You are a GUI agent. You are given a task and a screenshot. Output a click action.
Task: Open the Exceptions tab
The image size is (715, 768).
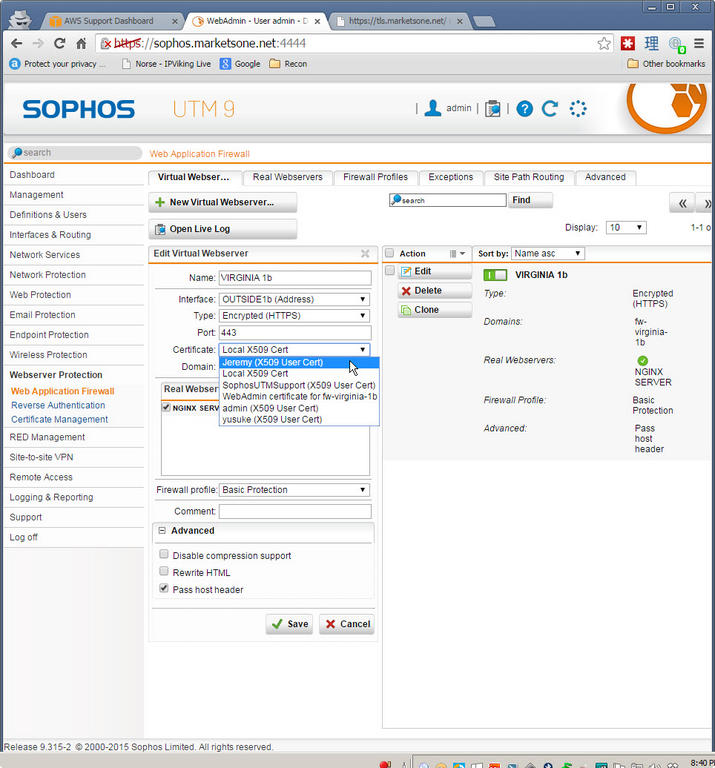pos(451,177)
